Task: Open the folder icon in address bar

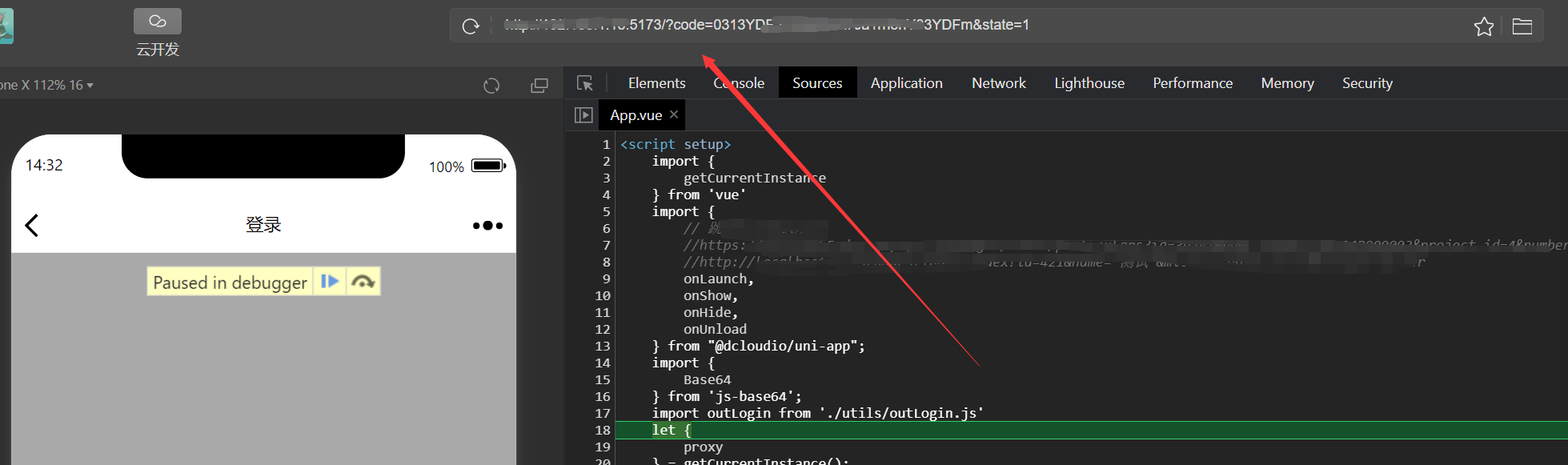Action: pyautogui.click(x=1522, y=26)
